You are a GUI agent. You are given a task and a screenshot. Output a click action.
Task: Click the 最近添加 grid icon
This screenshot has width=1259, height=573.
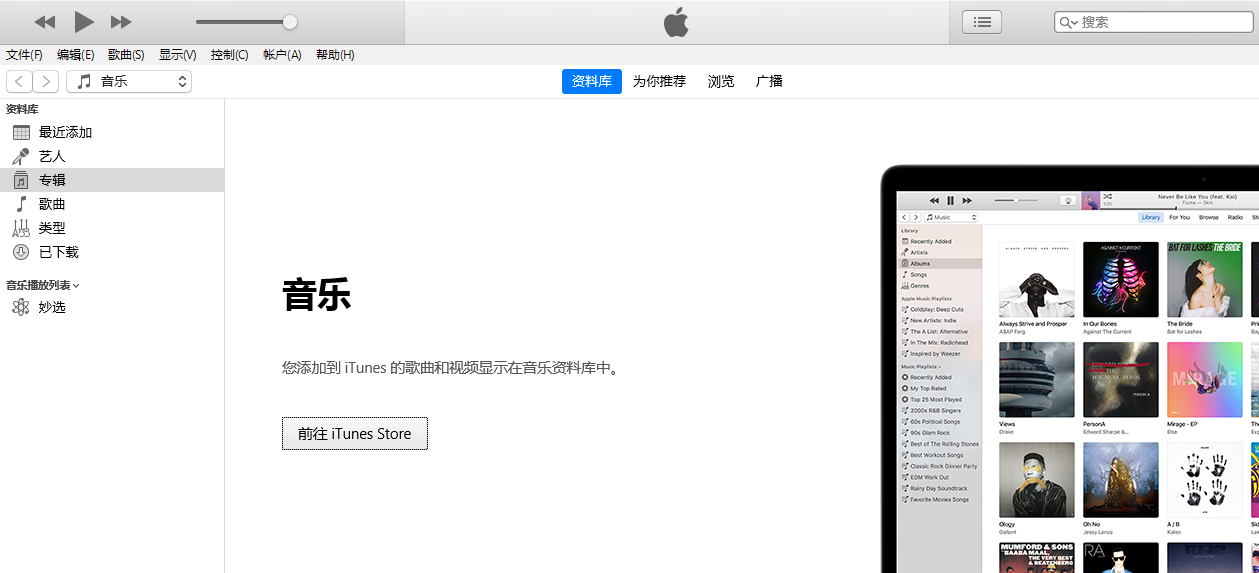click(21, 132)
